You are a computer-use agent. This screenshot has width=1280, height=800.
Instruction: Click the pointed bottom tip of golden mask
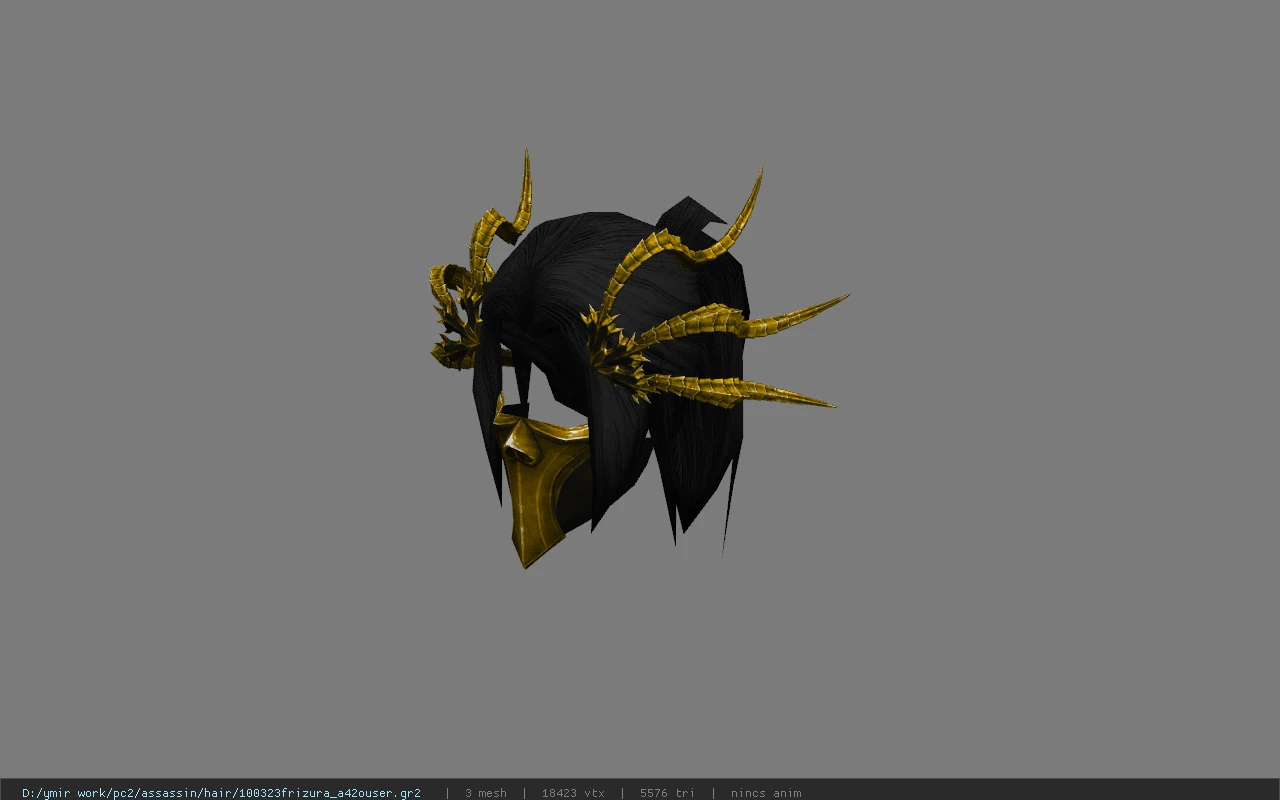pyautogui.click(x=526, y=561)
